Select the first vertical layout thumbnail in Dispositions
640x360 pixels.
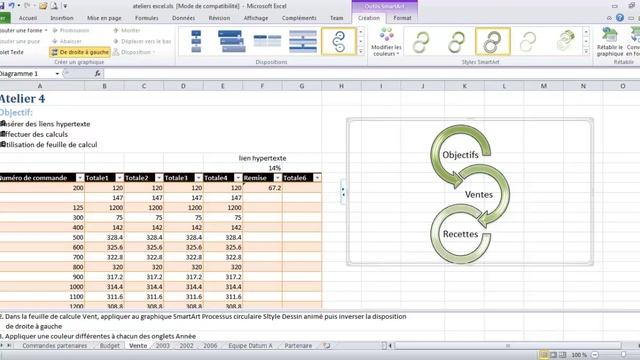point(196,42)
